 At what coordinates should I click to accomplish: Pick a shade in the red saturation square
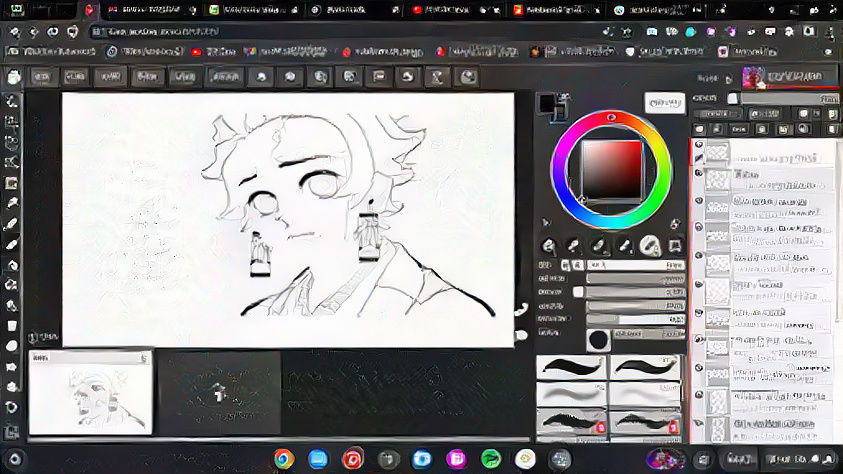[612, 170]
